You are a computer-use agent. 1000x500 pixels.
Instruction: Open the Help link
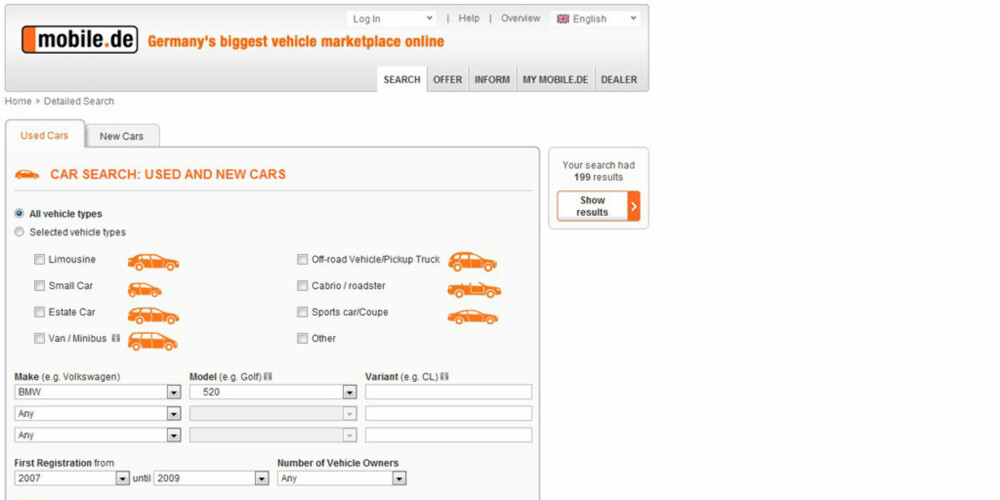click(x=469, y=18)
